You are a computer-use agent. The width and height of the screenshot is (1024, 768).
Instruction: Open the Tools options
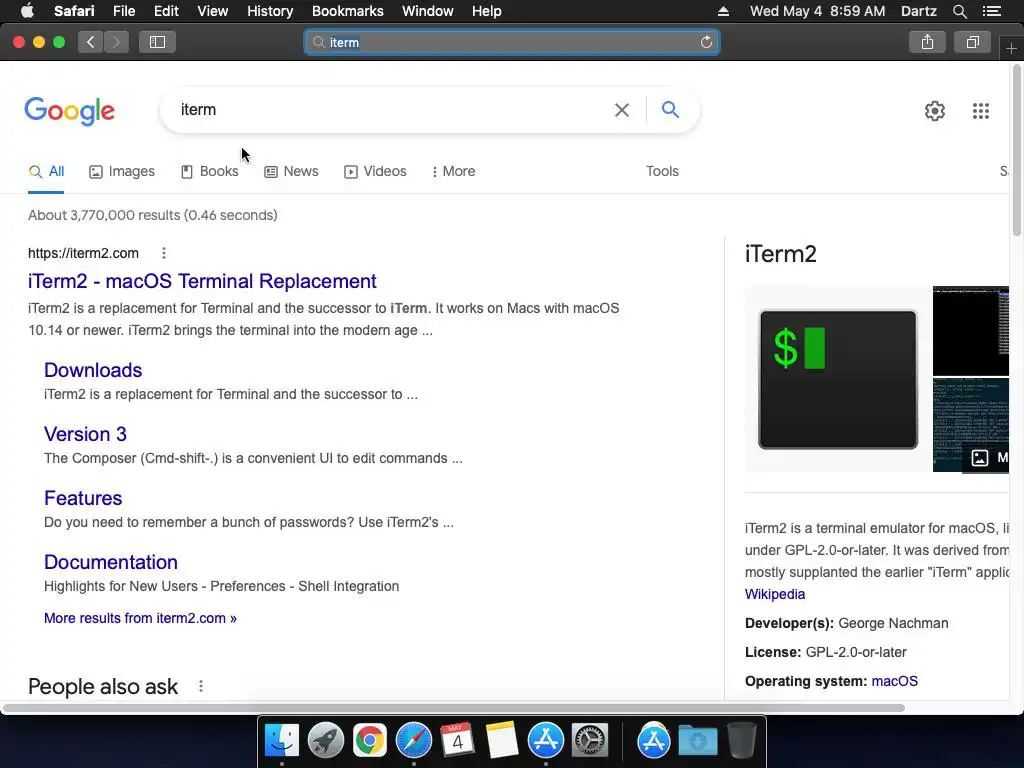[662, 171]
